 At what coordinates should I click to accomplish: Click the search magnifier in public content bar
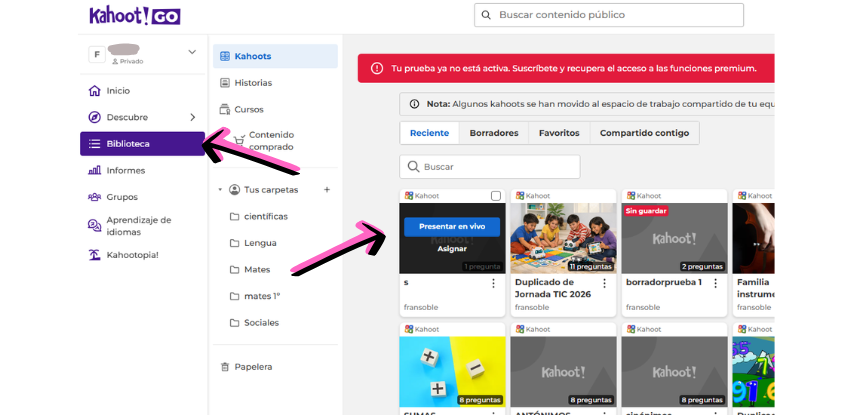coord(486,15)
